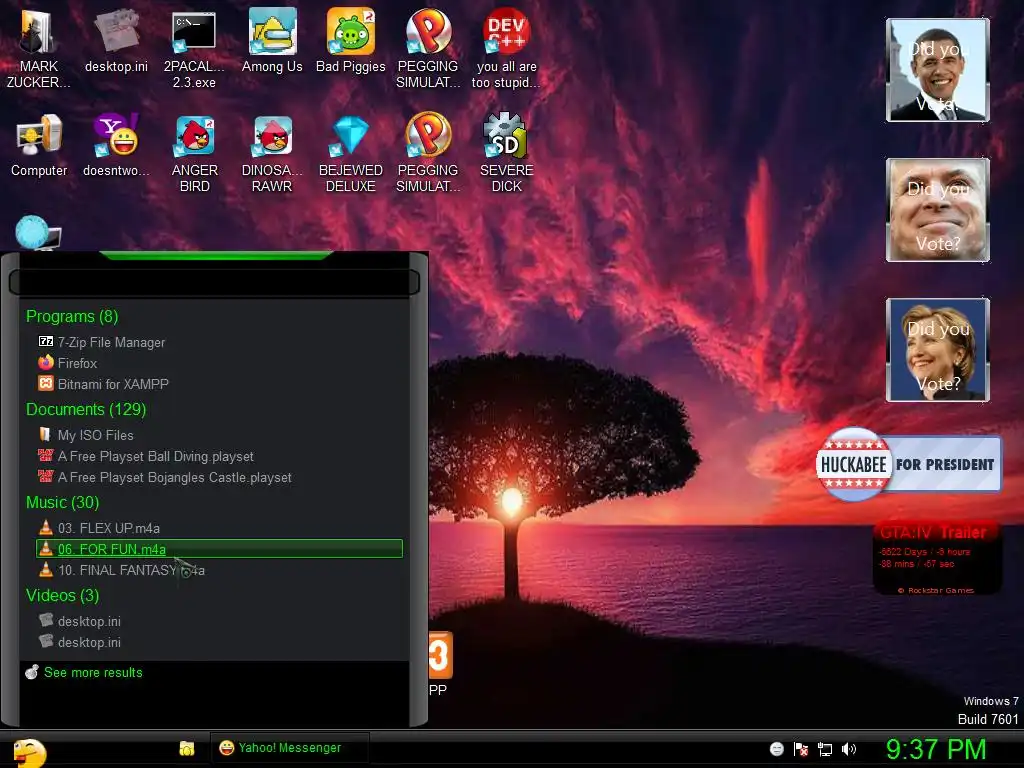1024x768 pixels.
Task: Expand the Videos (3) results header
Action: [62, 596]
